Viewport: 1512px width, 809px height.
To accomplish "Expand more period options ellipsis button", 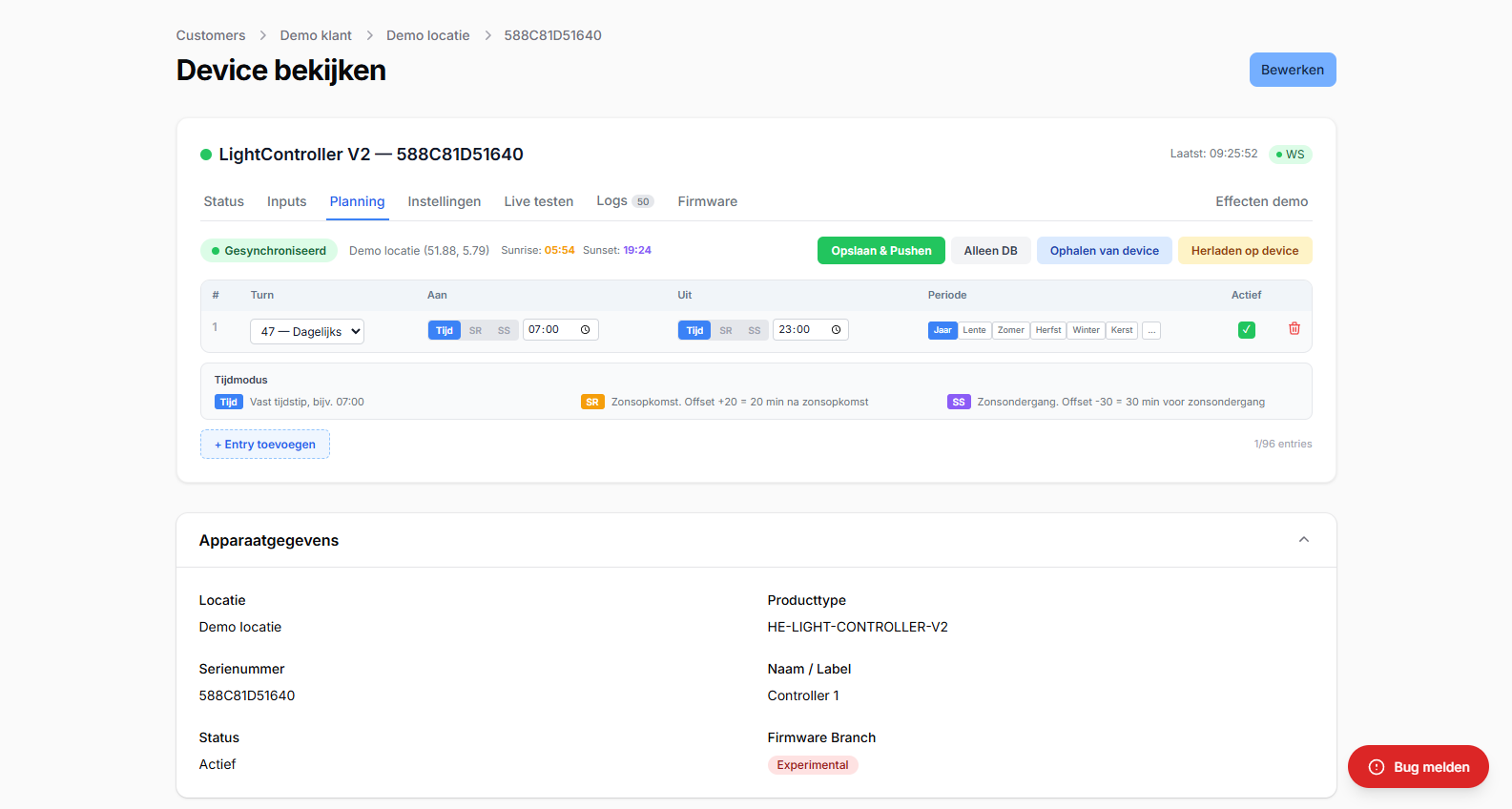I will 1151,331.
